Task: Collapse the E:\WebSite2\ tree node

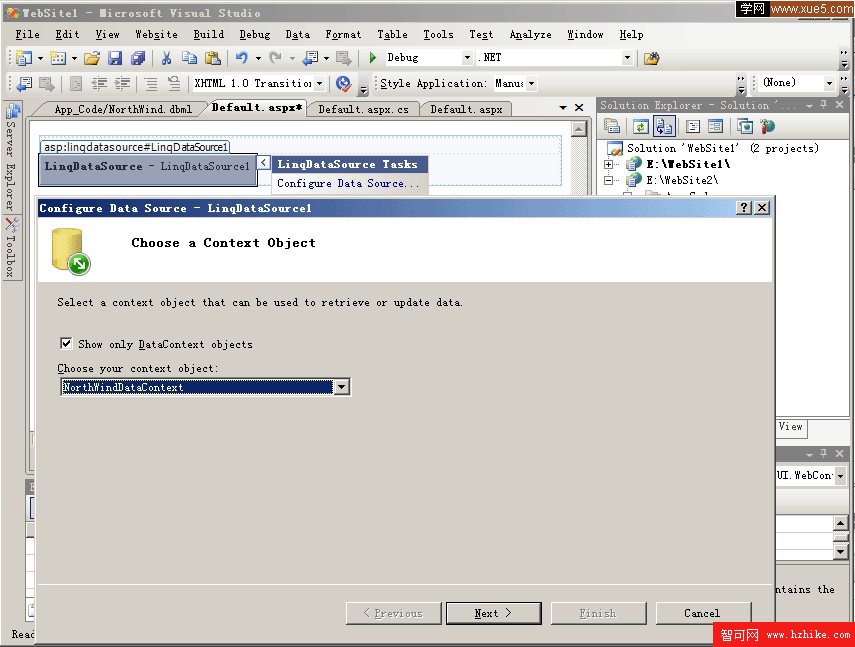Action: pyautogui.click(x=609, y=180)
